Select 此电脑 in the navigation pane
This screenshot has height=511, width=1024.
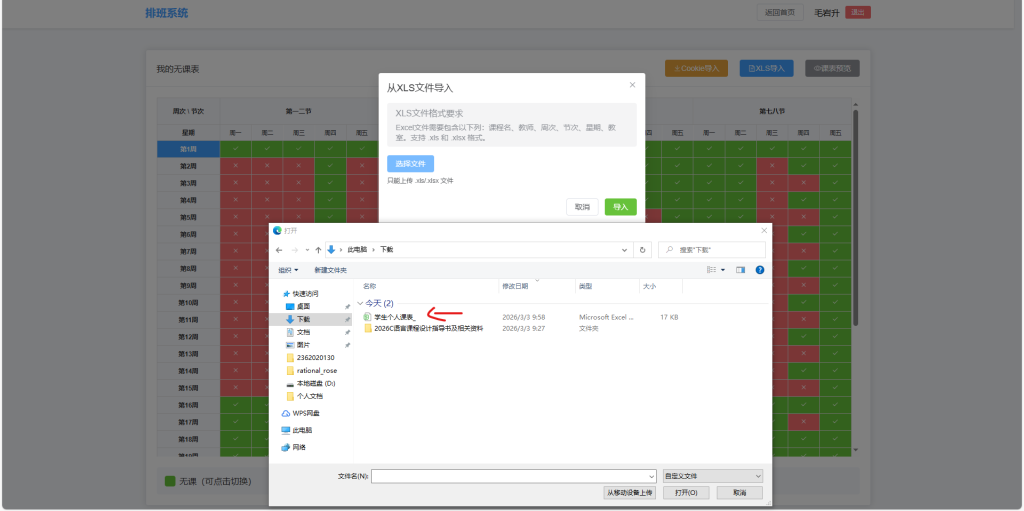[x=303, y=429]
